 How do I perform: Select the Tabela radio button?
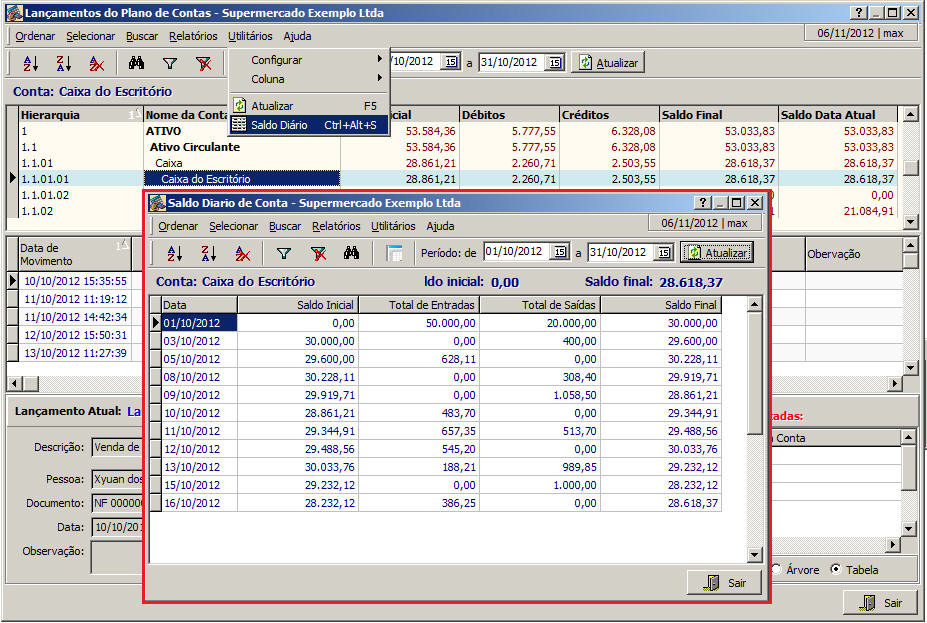click(x=837, y=570)
